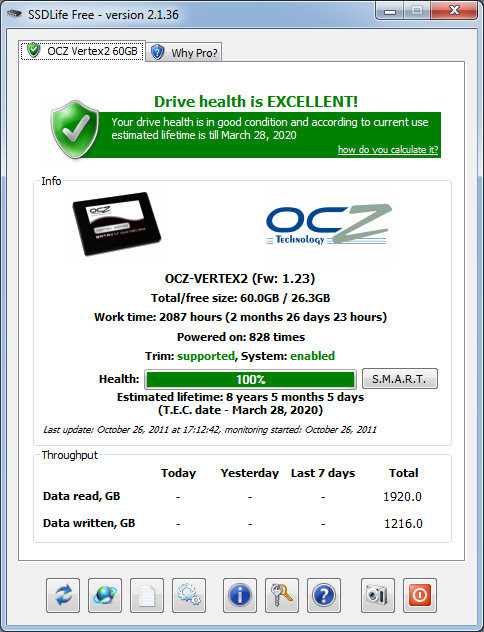This screenshot has width=484, height=632.
Task: Select the OCZ Vertex2 60GB tab
Action: (x=83, y=51)
